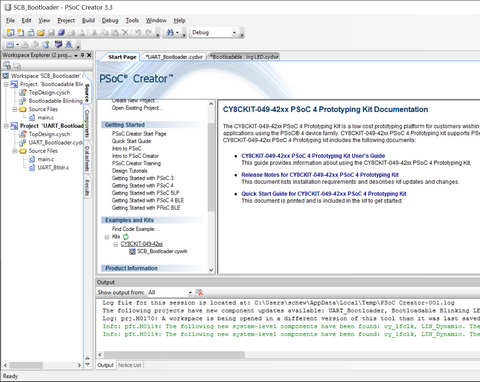Pin the Workspace Explorer panel
480x382 pixels.
click(83, 55)
